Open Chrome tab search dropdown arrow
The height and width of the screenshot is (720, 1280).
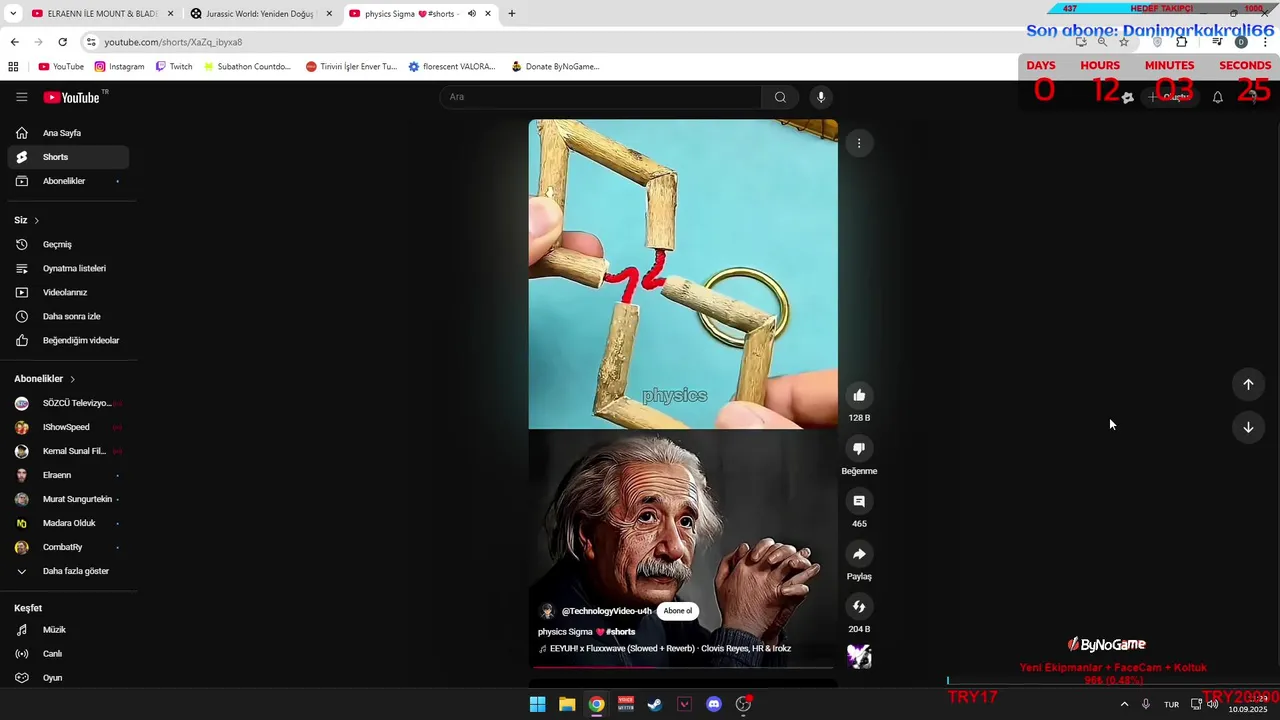[x=13, y=14]
